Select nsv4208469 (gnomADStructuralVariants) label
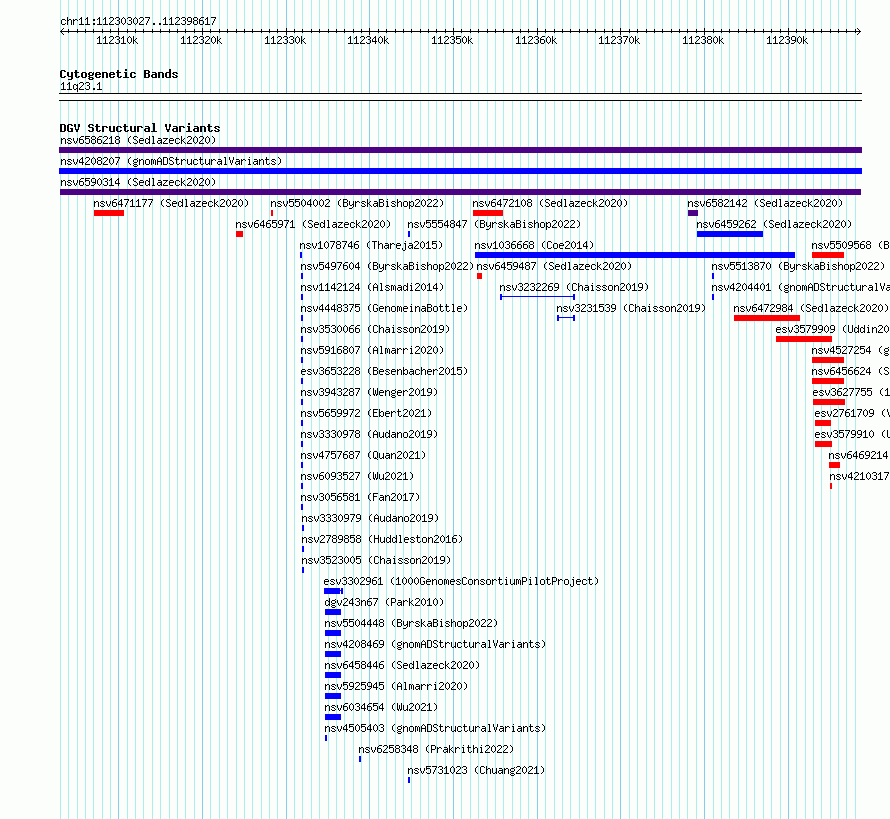Viewport: 890px width, 819px height. click(435, 644)
